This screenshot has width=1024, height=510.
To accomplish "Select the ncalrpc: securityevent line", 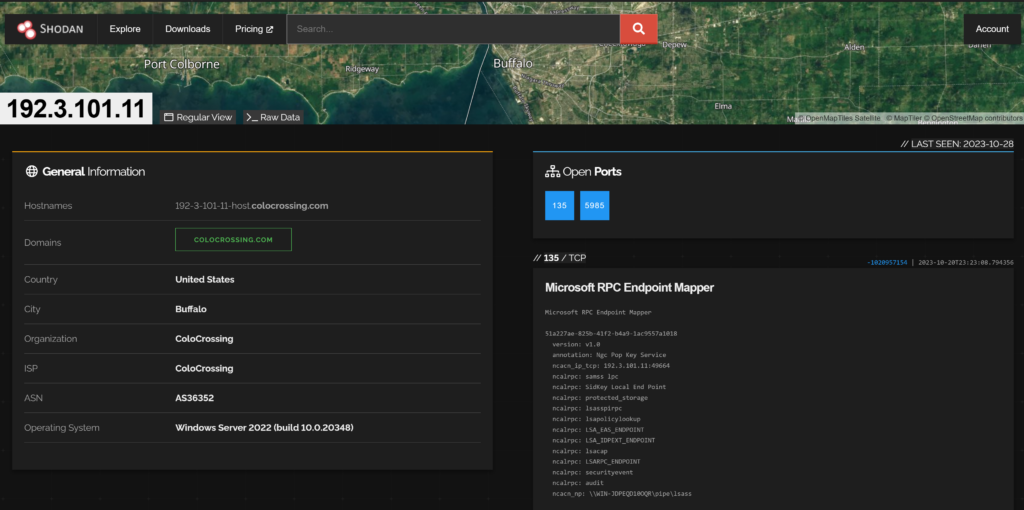I will pyautogui.click(x=592, y=472).
